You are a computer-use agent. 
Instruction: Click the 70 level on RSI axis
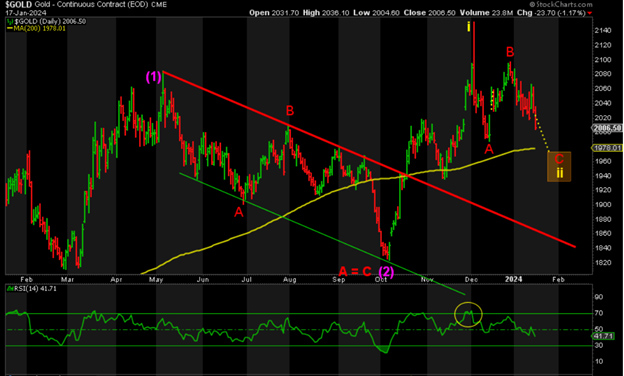[599, 313]
